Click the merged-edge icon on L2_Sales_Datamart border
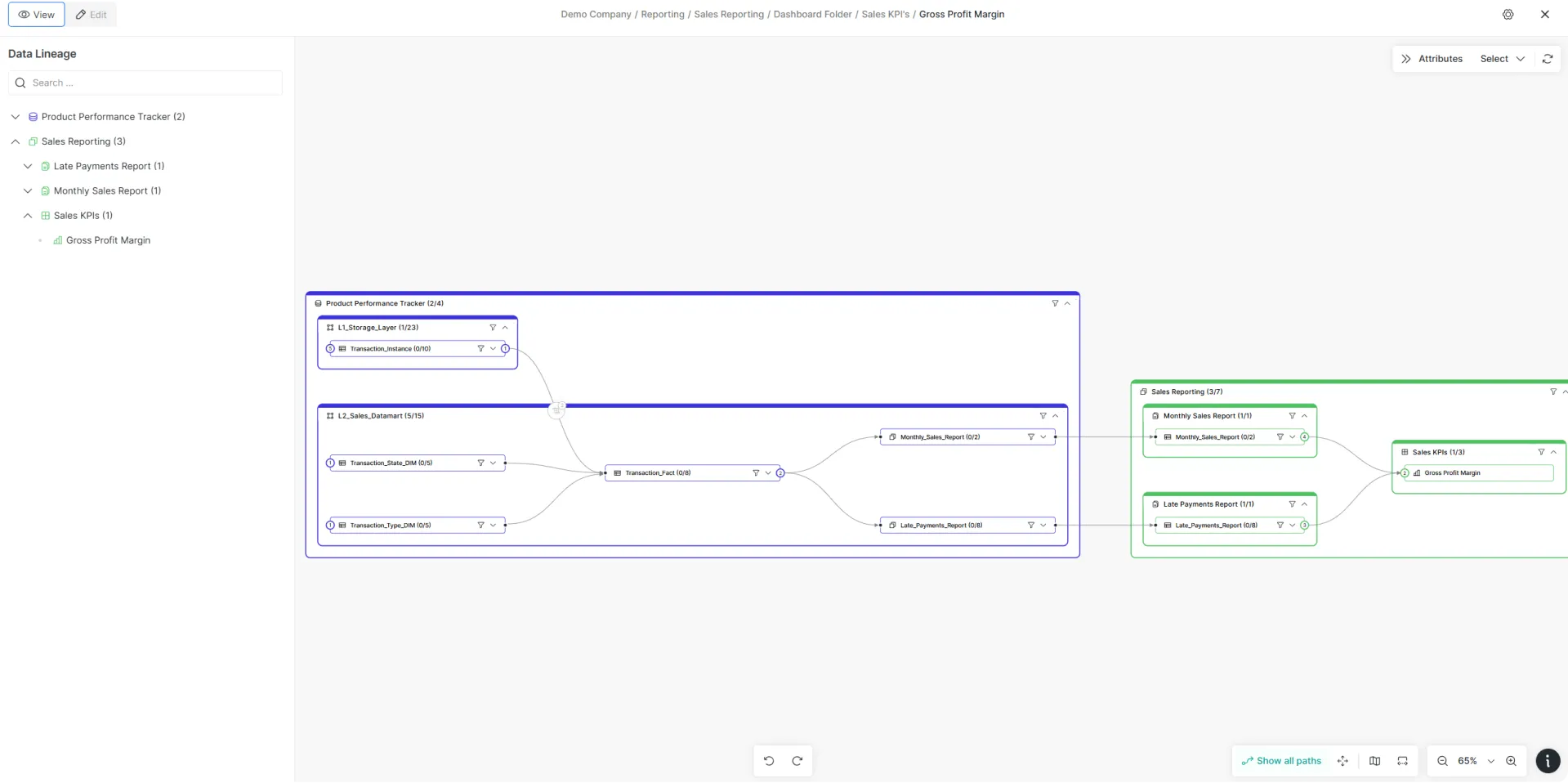 pos(556,410)
